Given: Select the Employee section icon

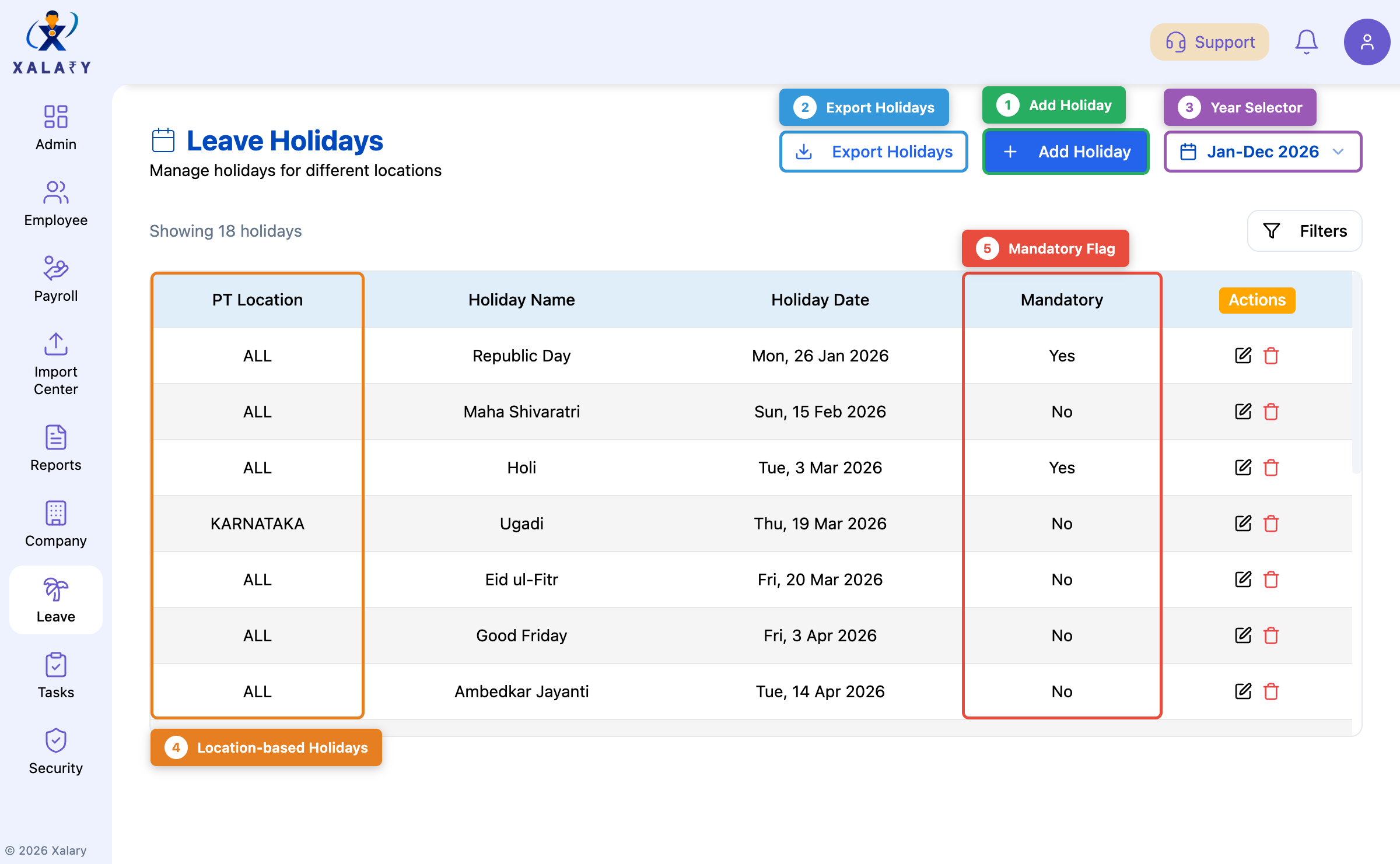Looking at the screenshot, I should (x=55, y=193).
